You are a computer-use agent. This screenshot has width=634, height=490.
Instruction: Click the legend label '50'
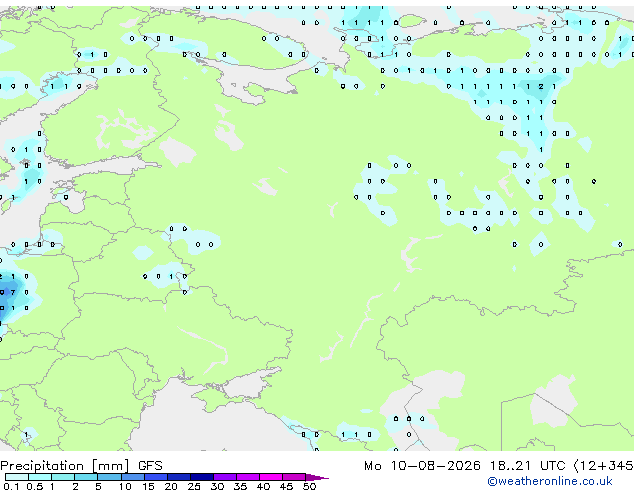(309, 486)
